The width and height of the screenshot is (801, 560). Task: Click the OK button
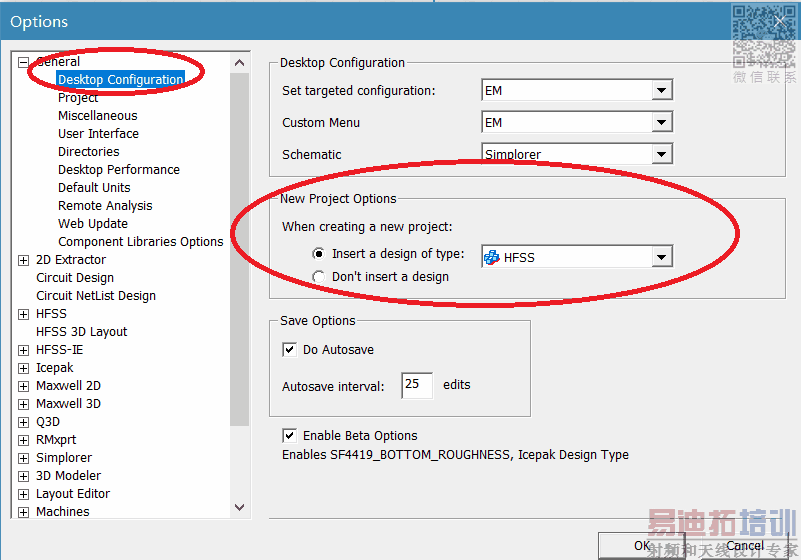(643, 546)
